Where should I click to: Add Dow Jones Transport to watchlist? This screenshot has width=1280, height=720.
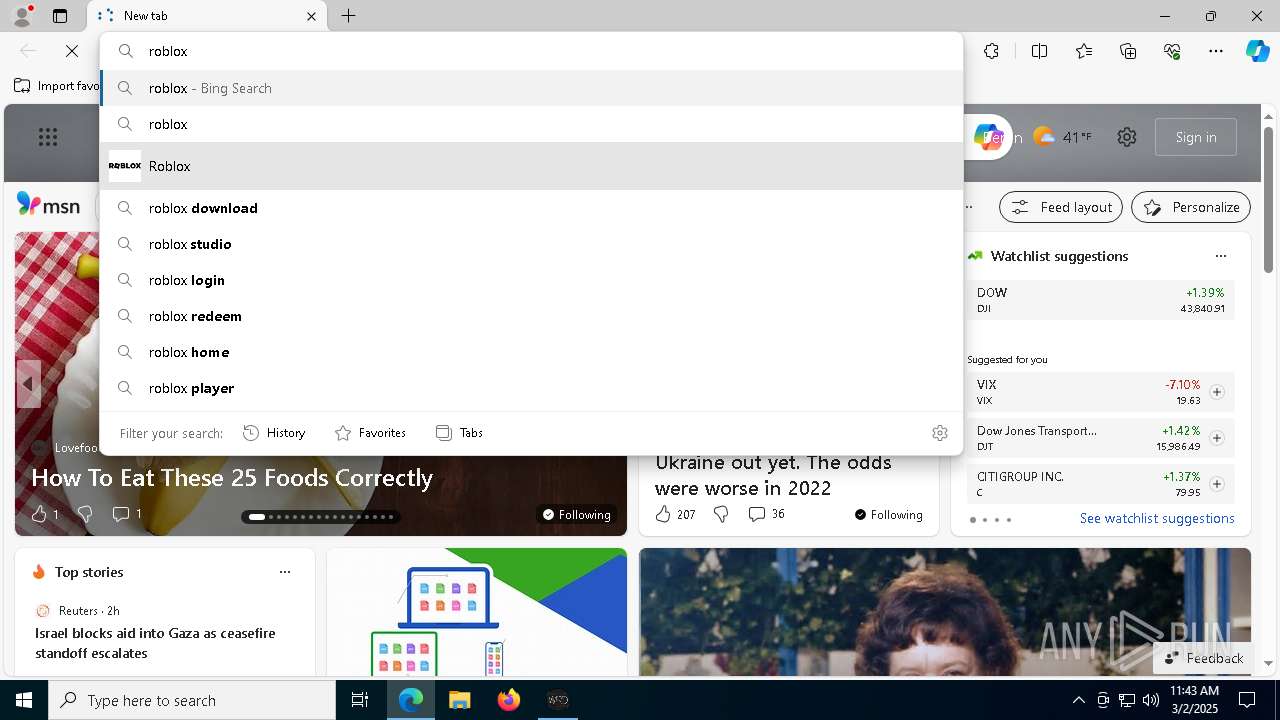tap(1217, 438)
